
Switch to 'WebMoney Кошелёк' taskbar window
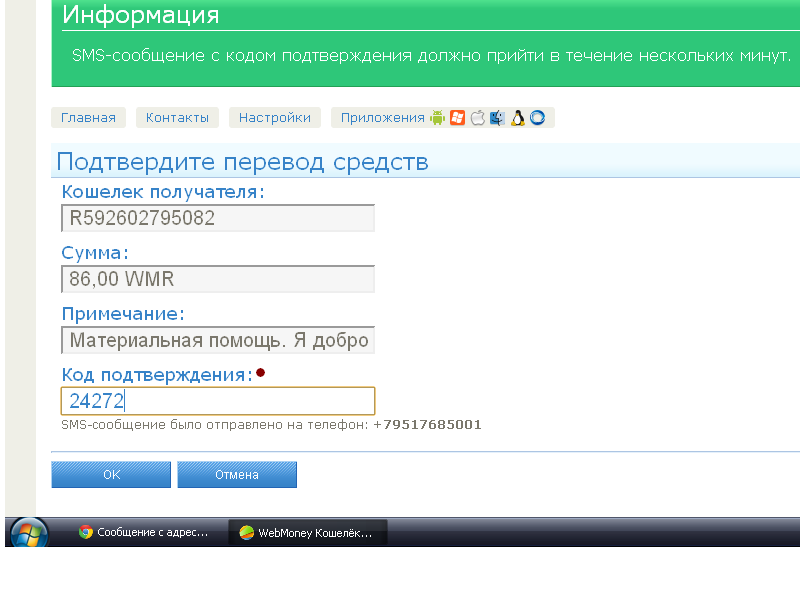pyautogui.click(x=307, y=533)
